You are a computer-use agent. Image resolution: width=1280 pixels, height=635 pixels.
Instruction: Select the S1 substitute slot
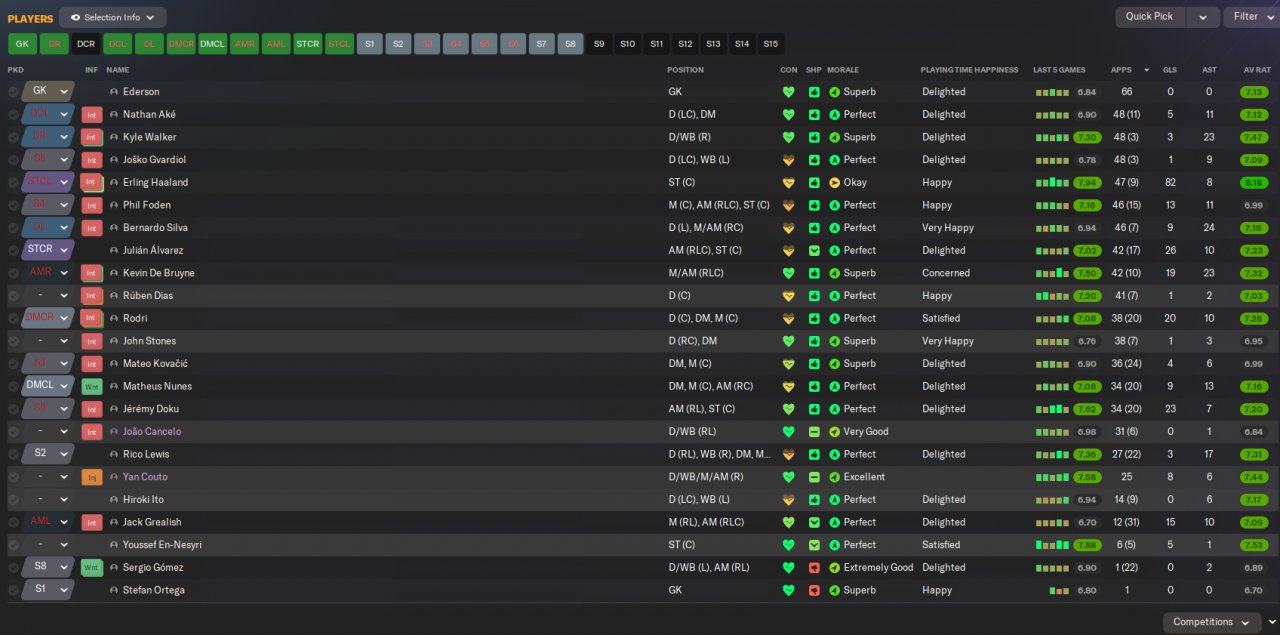coord(370,44)
